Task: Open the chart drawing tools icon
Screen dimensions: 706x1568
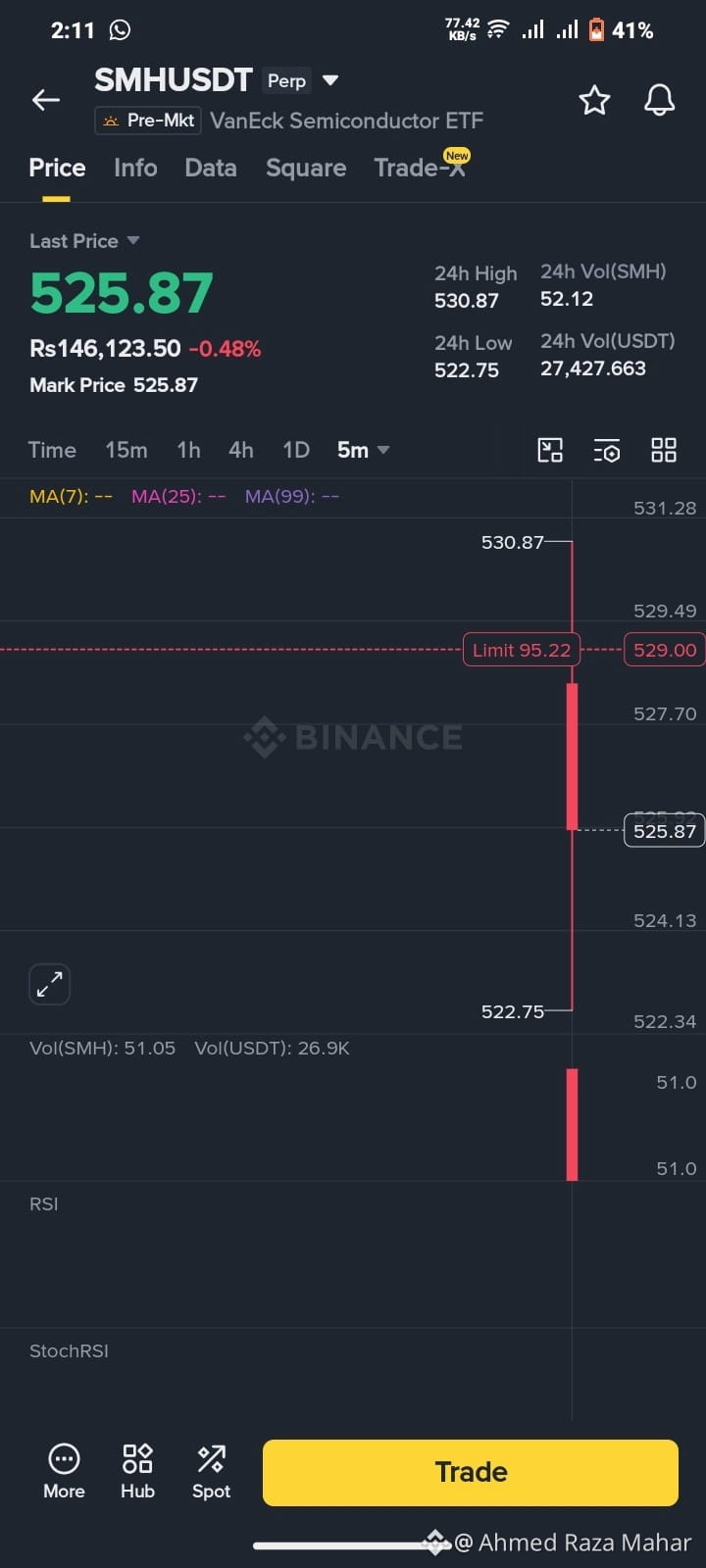Action: pyautogui.click(x=550, y=450)
